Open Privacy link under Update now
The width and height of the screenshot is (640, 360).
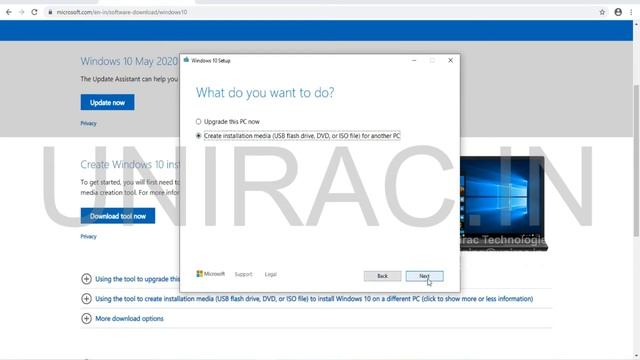point(88,123)
